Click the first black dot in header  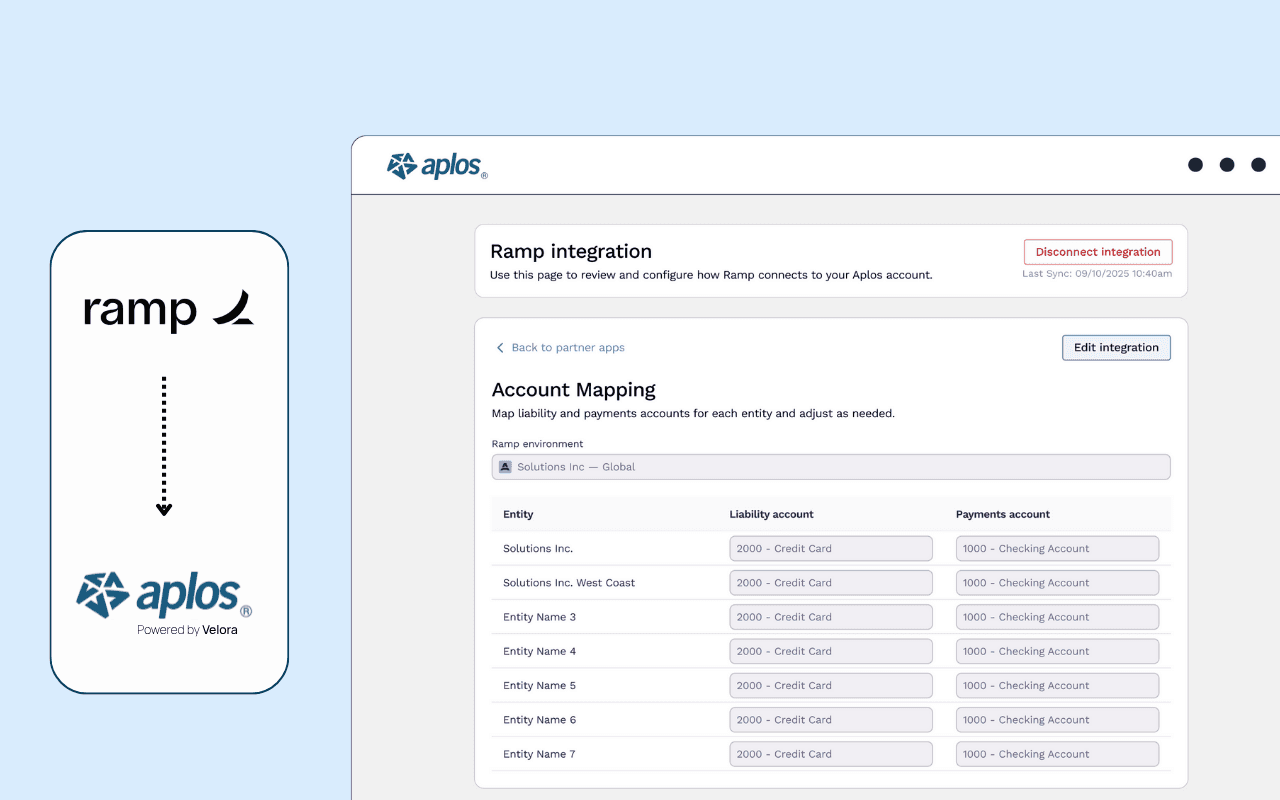click(1195, 165)
